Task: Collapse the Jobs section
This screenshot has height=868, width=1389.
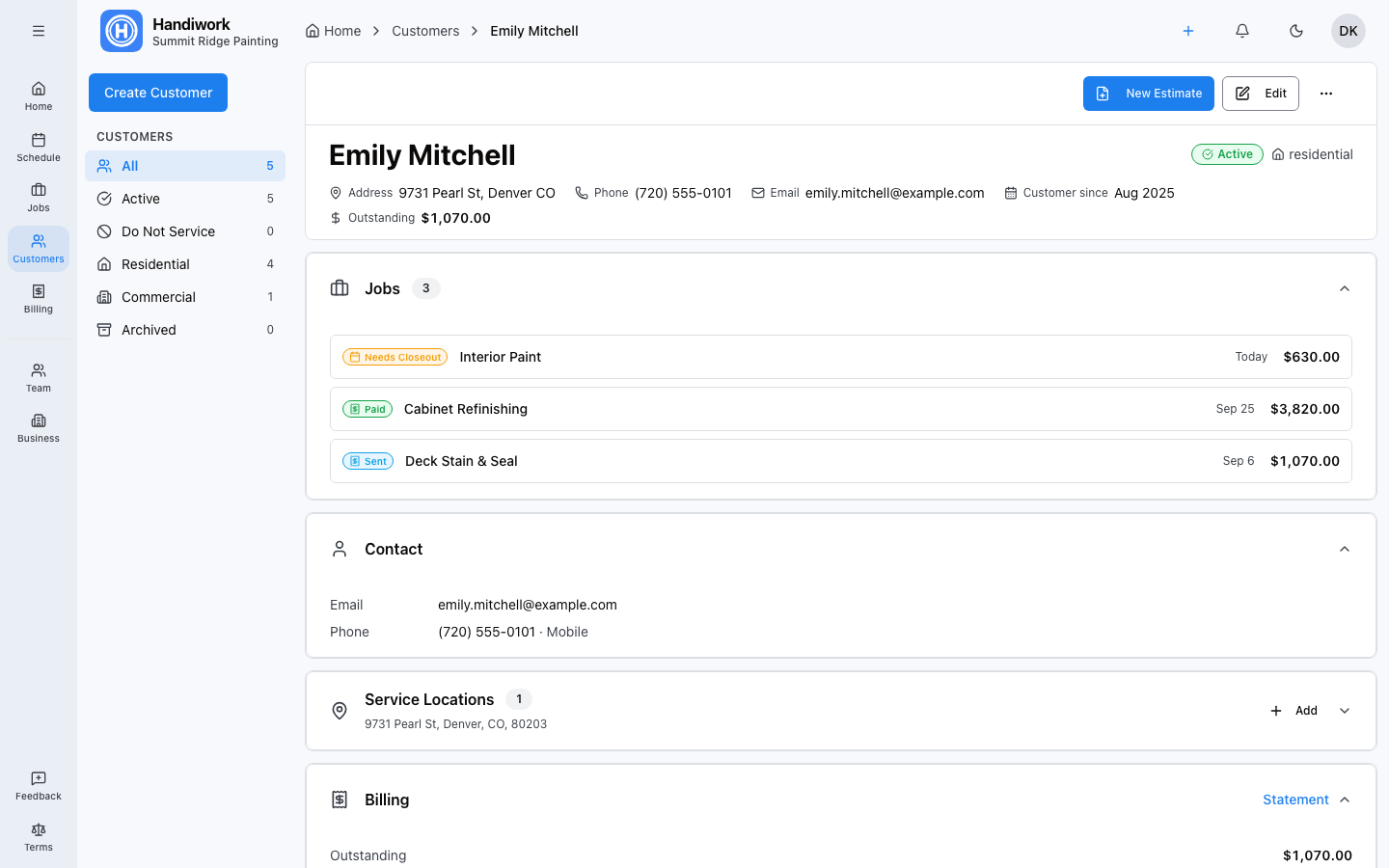Action: pos(1345,288)
